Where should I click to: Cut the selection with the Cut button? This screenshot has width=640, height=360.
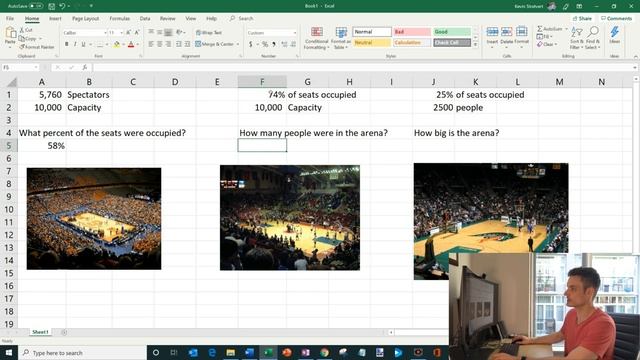(x=26, y=30)
